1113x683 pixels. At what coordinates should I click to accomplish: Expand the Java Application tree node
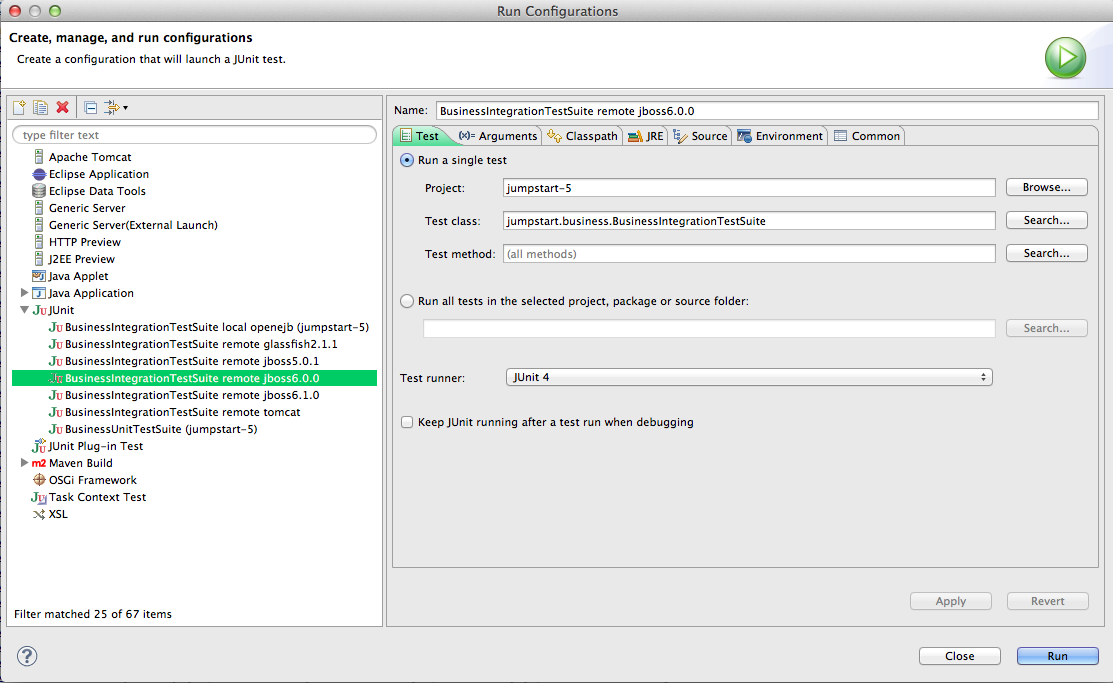point(24,293)
